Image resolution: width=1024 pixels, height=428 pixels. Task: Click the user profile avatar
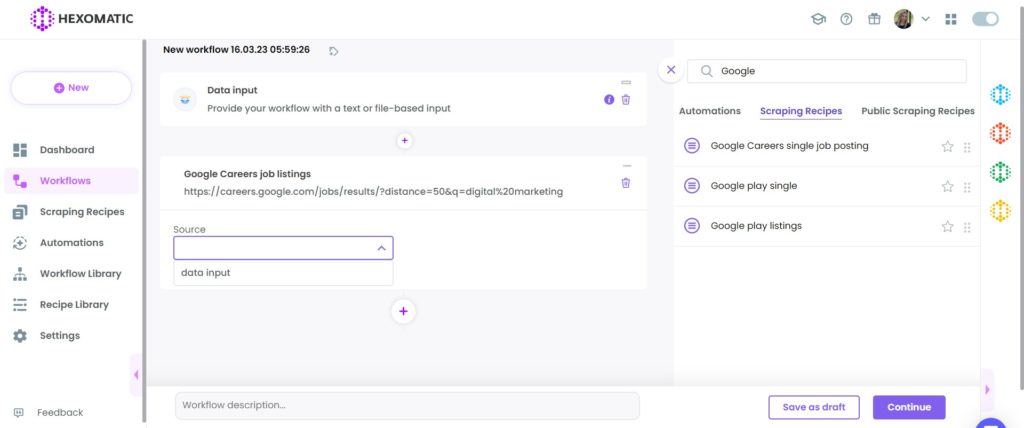click(903, 19)
